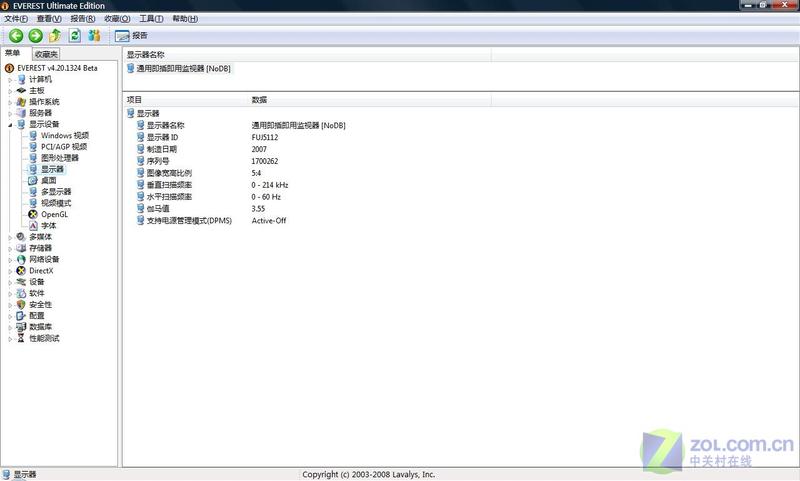The height and width of the screenshot is (481, 800).
Task: Expand the 计算机 tree node
Action: point(10,80)
